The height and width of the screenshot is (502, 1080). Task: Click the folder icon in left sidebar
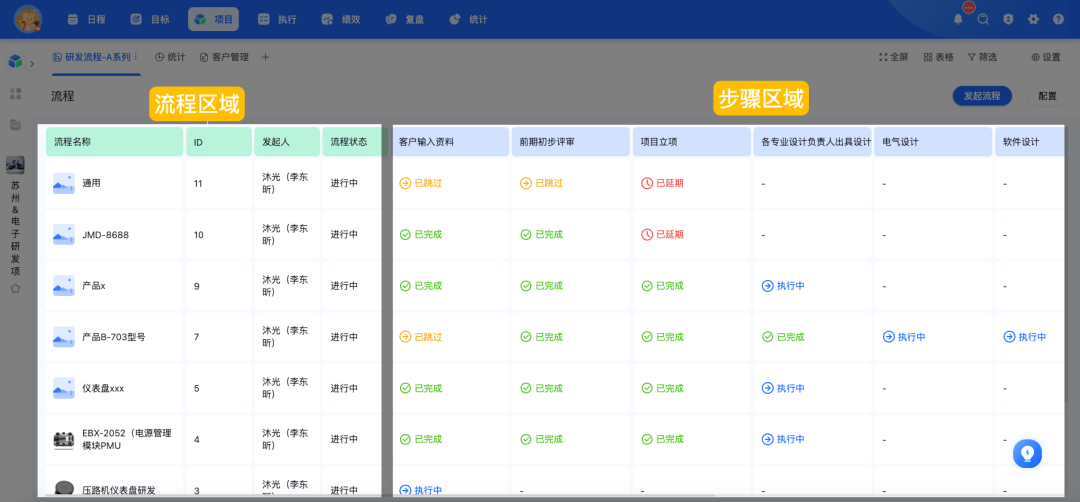coord(15,125)
